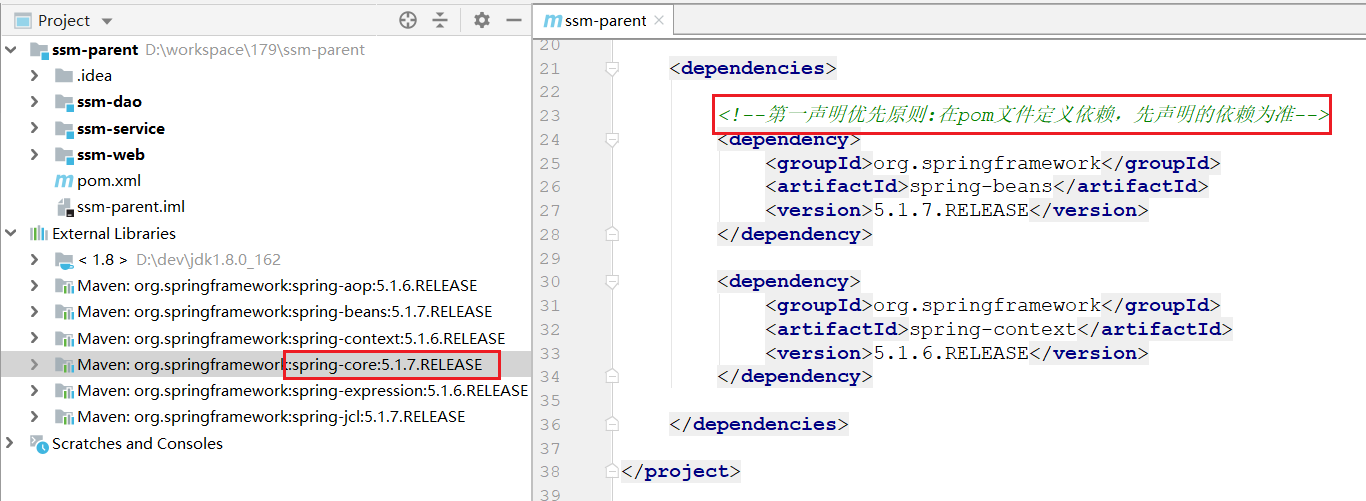Click the ssm-parent.iml file icon
Image resolution: width=1366 pixels, height=501 pixels.
point(65,207)
